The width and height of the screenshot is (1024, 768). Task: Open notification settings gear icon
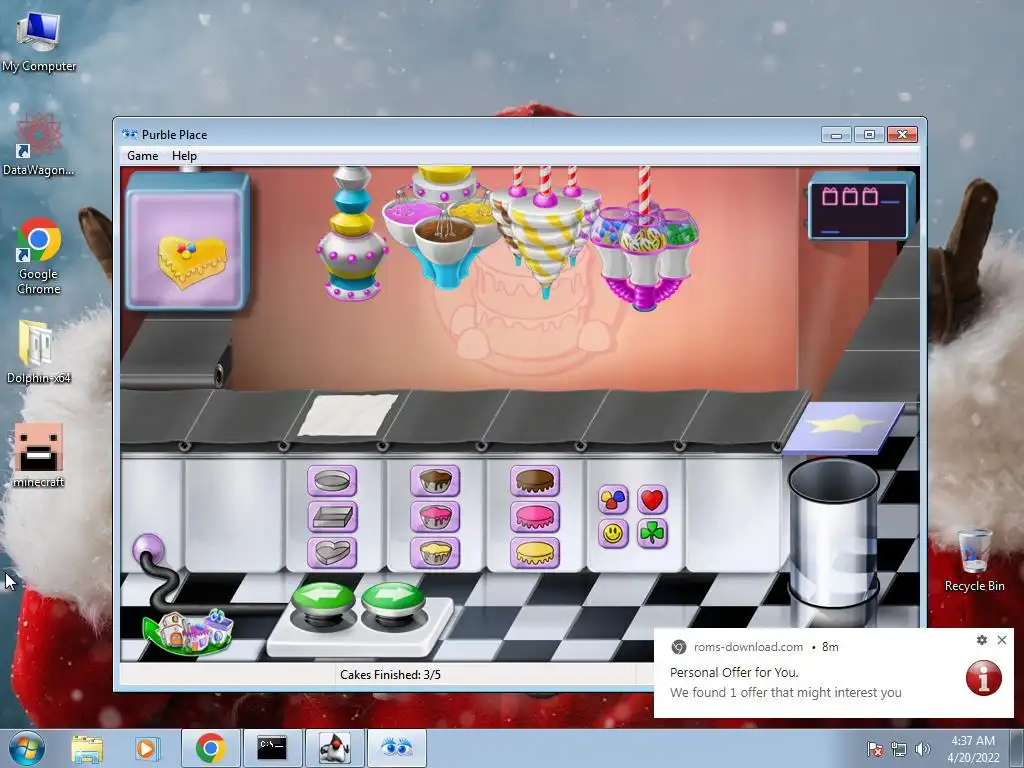pyautogui.click(x=982, y=640)
